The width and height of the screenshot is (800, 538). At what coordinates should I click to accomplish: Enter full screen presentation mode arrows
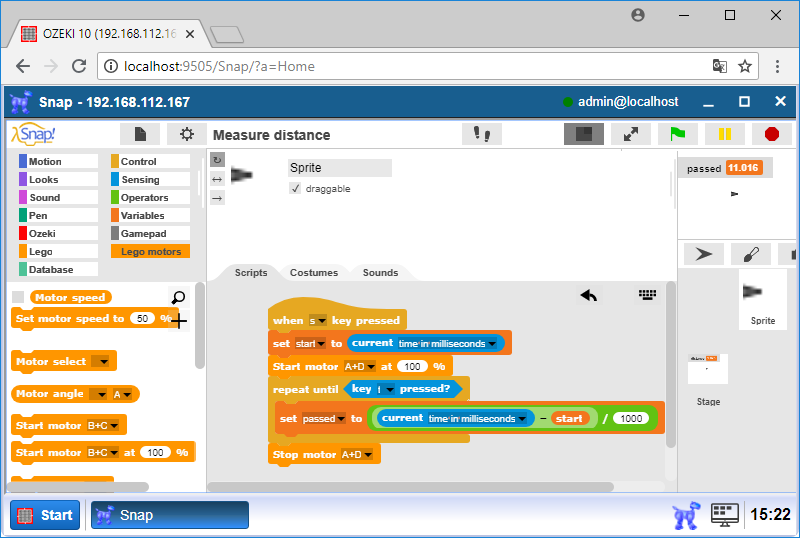[631, 134]
